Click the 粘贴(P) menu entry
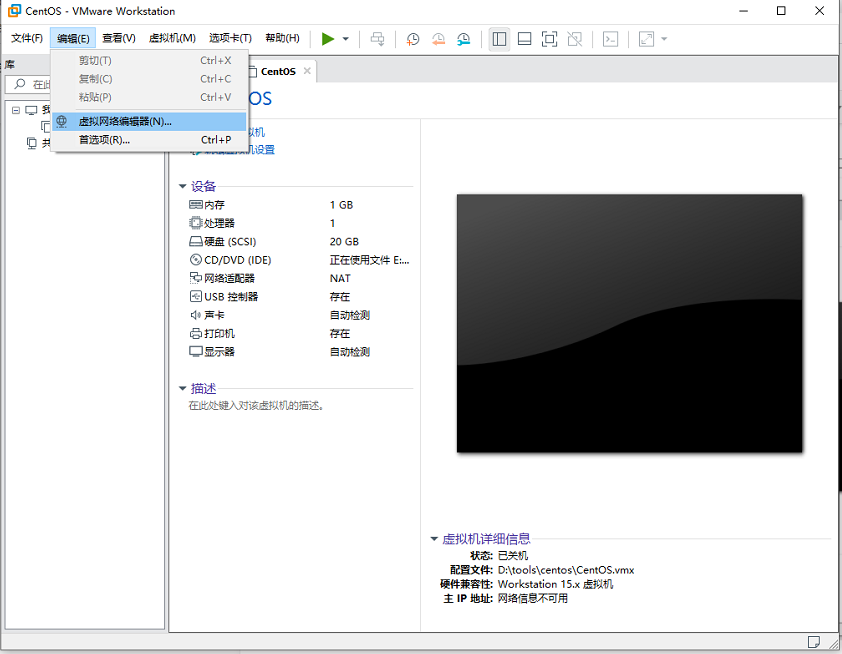The height and width of the screenshot is (654, 842). click(149, 97)
